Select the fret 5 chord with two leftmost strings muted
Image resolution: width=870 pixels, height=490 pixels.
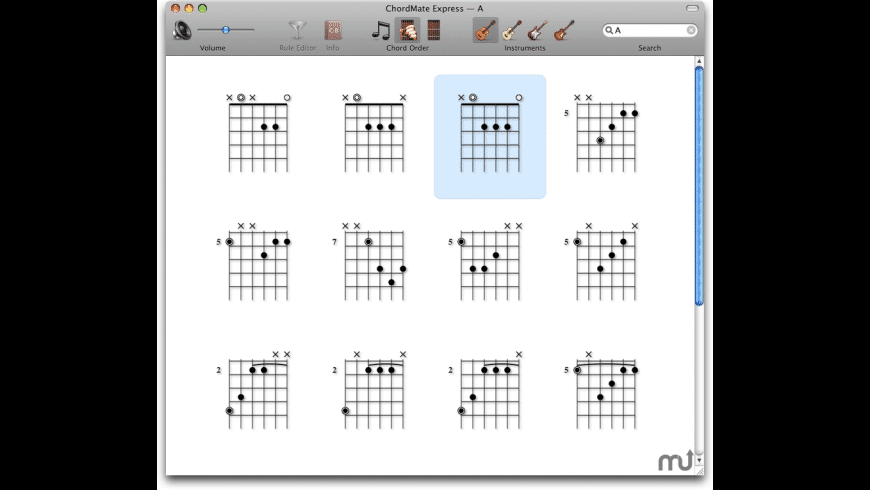(x=601, y=133)
